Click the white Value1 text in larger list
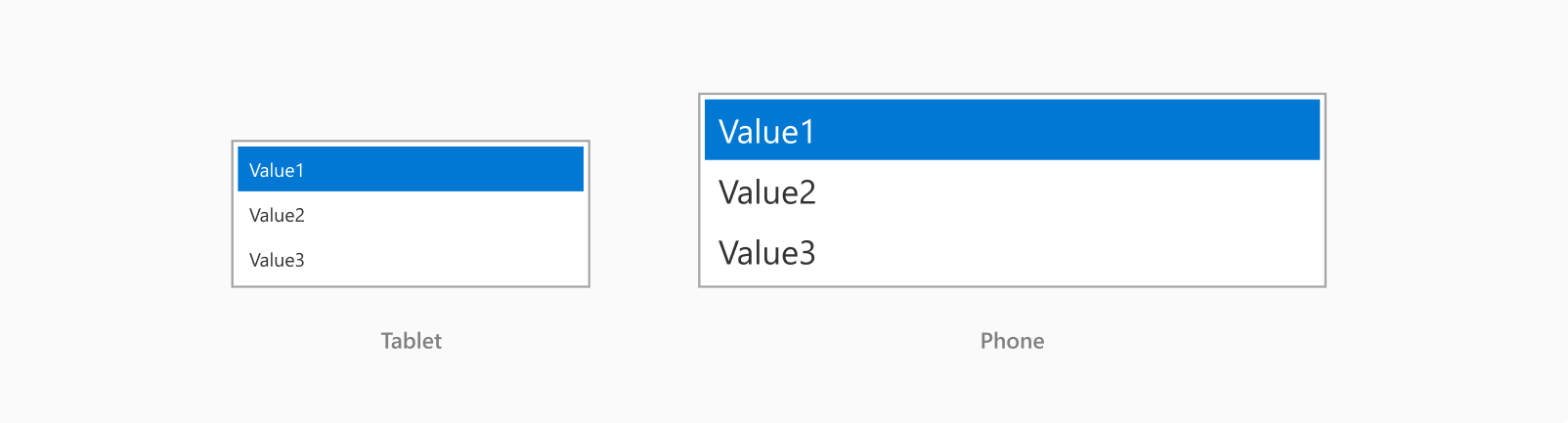The width and height of the screenshot is (1568, 423). [x=767, y=132]
